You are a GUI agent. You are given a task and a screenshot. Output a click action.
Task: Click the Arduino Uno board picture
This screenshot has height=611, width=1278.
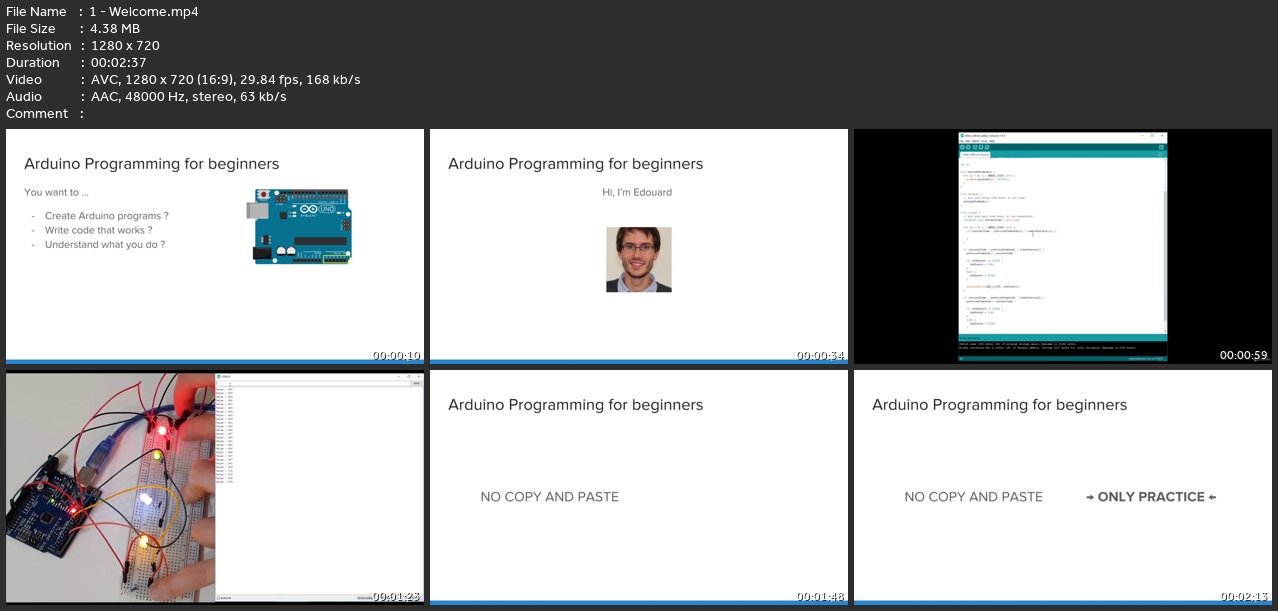point(300,226)
